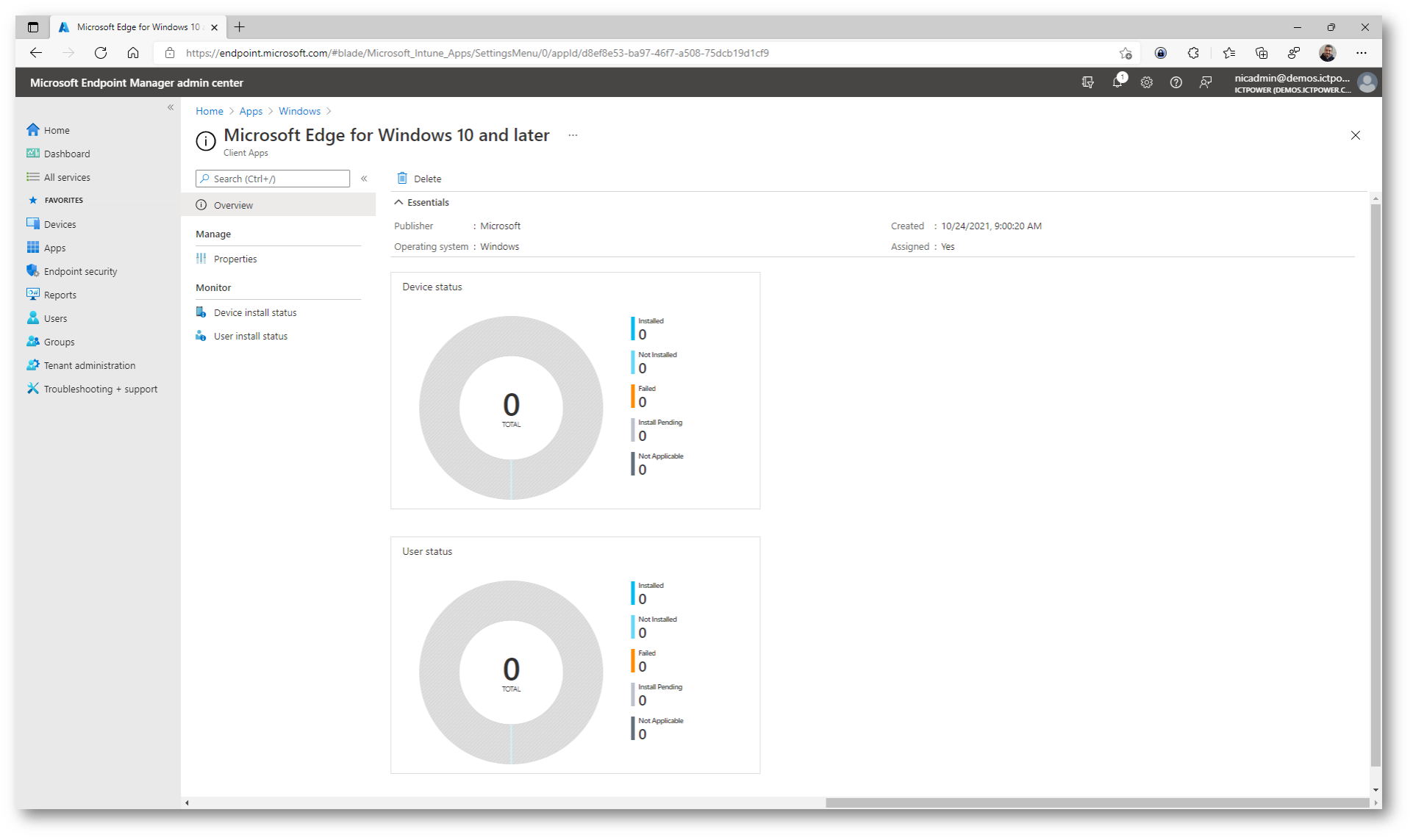Screen dimensions: 1413x840
Task: Open more options ellipsis beside title
Action: click(573, 135)
